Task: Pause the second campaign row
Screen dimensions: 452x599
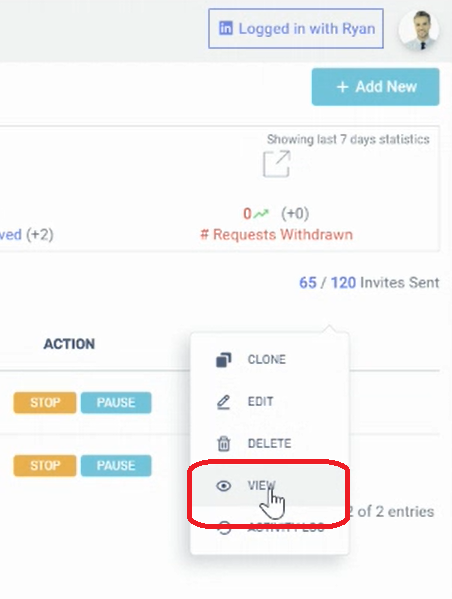Action: 116,465
